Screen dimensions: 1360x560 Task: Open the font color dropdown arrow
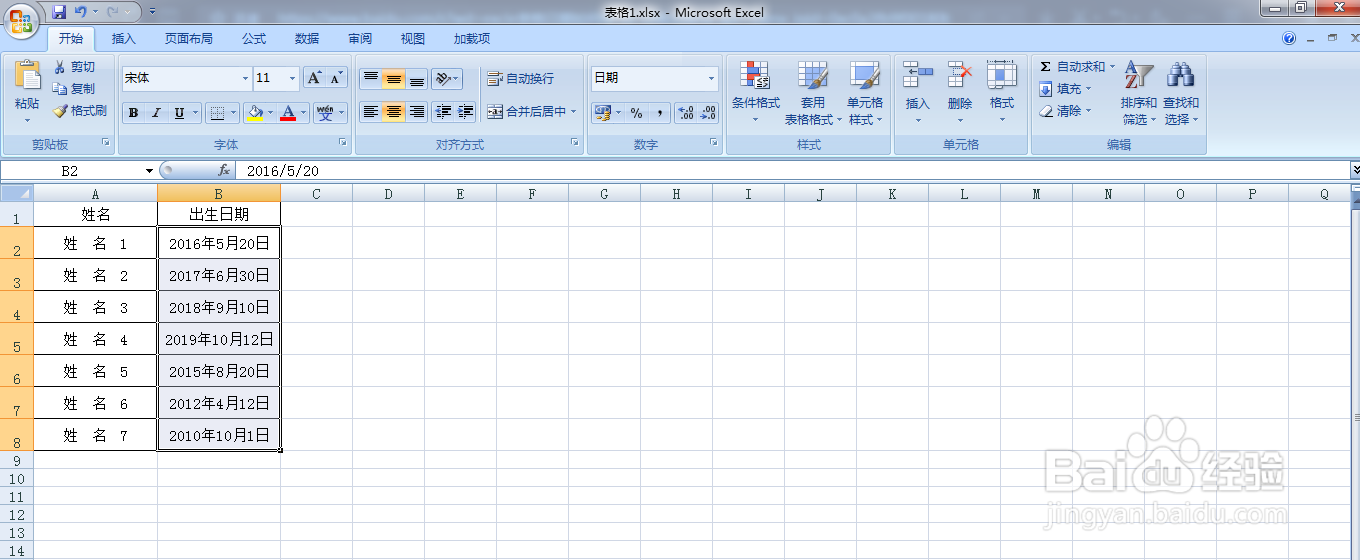click(x=304, y=113)
